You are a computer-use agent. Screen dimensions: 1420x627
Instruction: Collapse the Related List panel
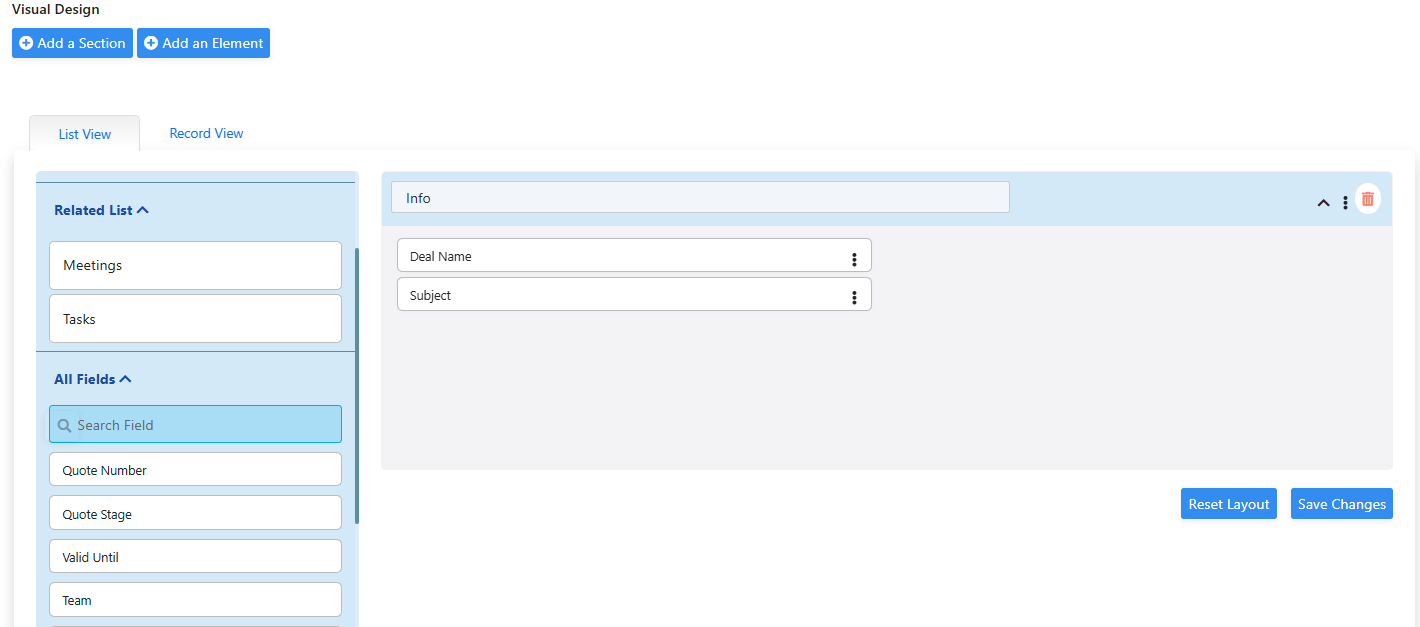[142, 210]
